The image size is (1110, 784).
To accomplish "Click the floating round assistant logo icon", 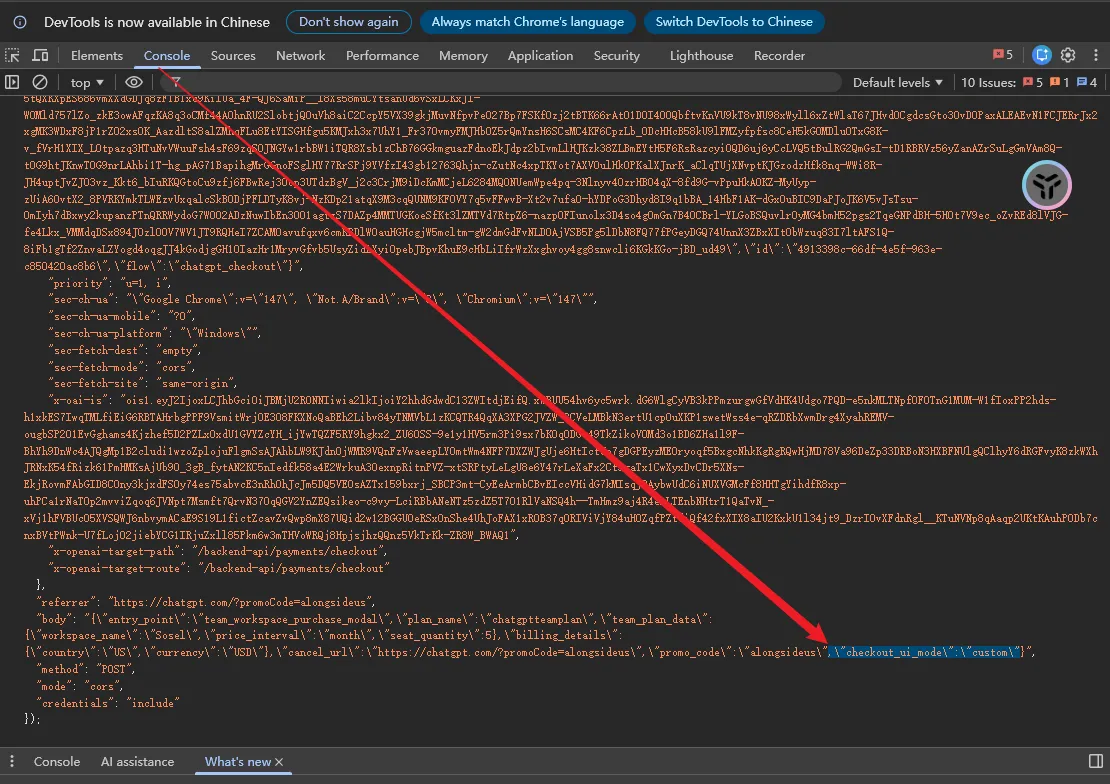I will [1046, 186].
